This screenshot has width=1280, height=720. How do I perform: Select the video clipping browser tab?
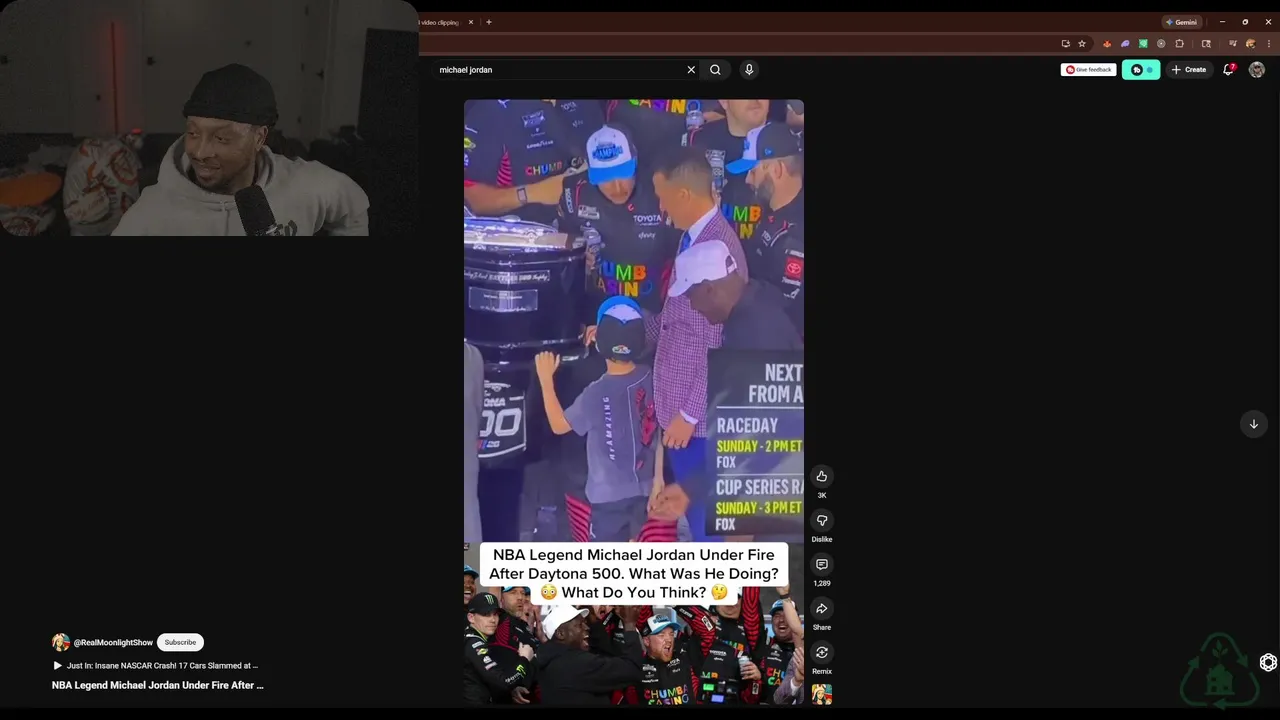[x=440, y=22]
